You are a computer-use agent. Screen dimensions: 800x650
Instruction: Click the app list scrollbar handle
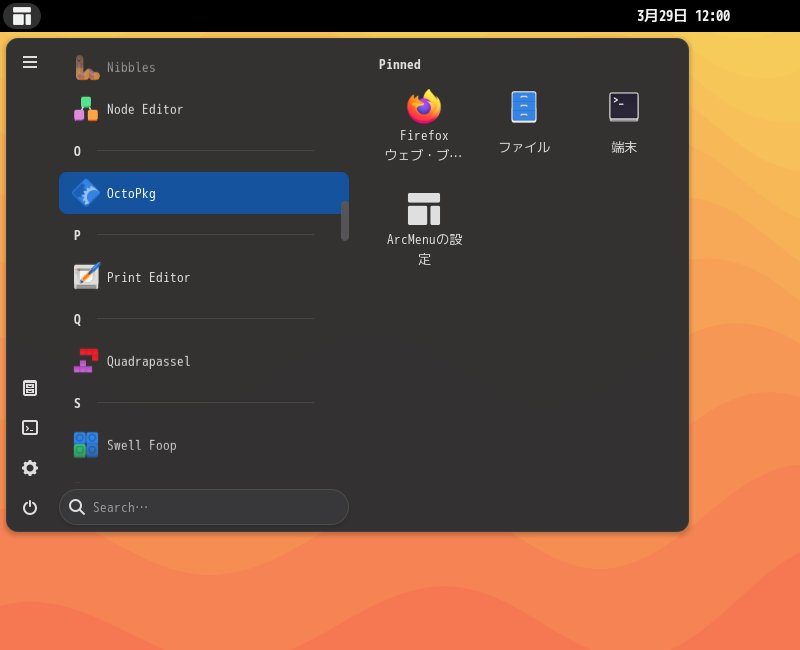345,220
